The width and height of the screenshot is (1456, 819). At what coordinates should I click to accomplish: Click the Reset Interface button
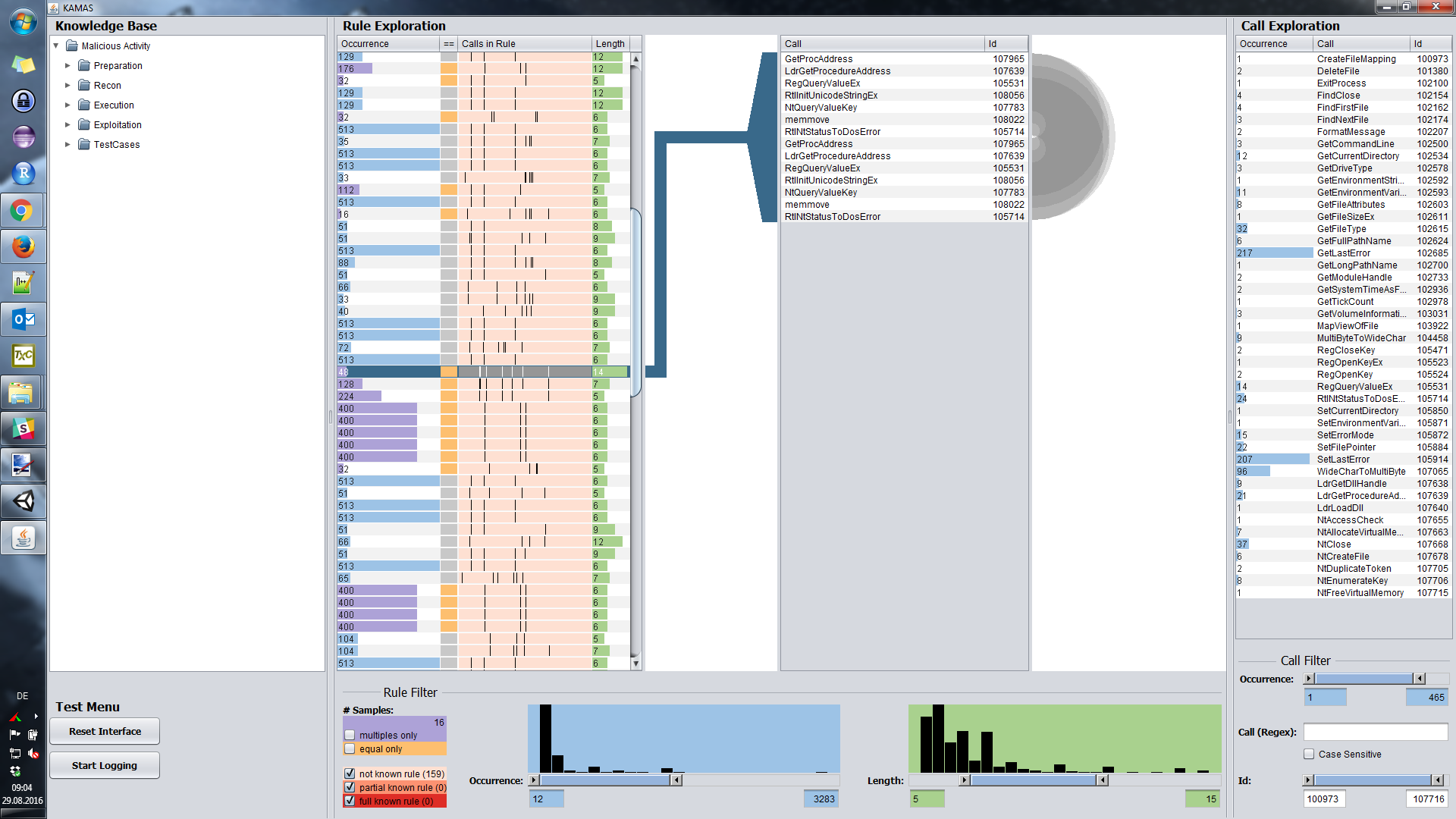click(x=105, y=731)
